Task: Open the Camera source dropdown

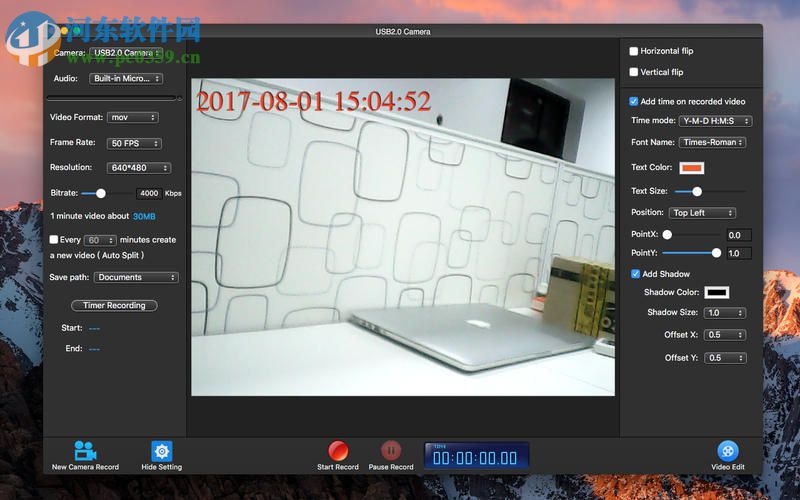Action: tap(126, 53)
